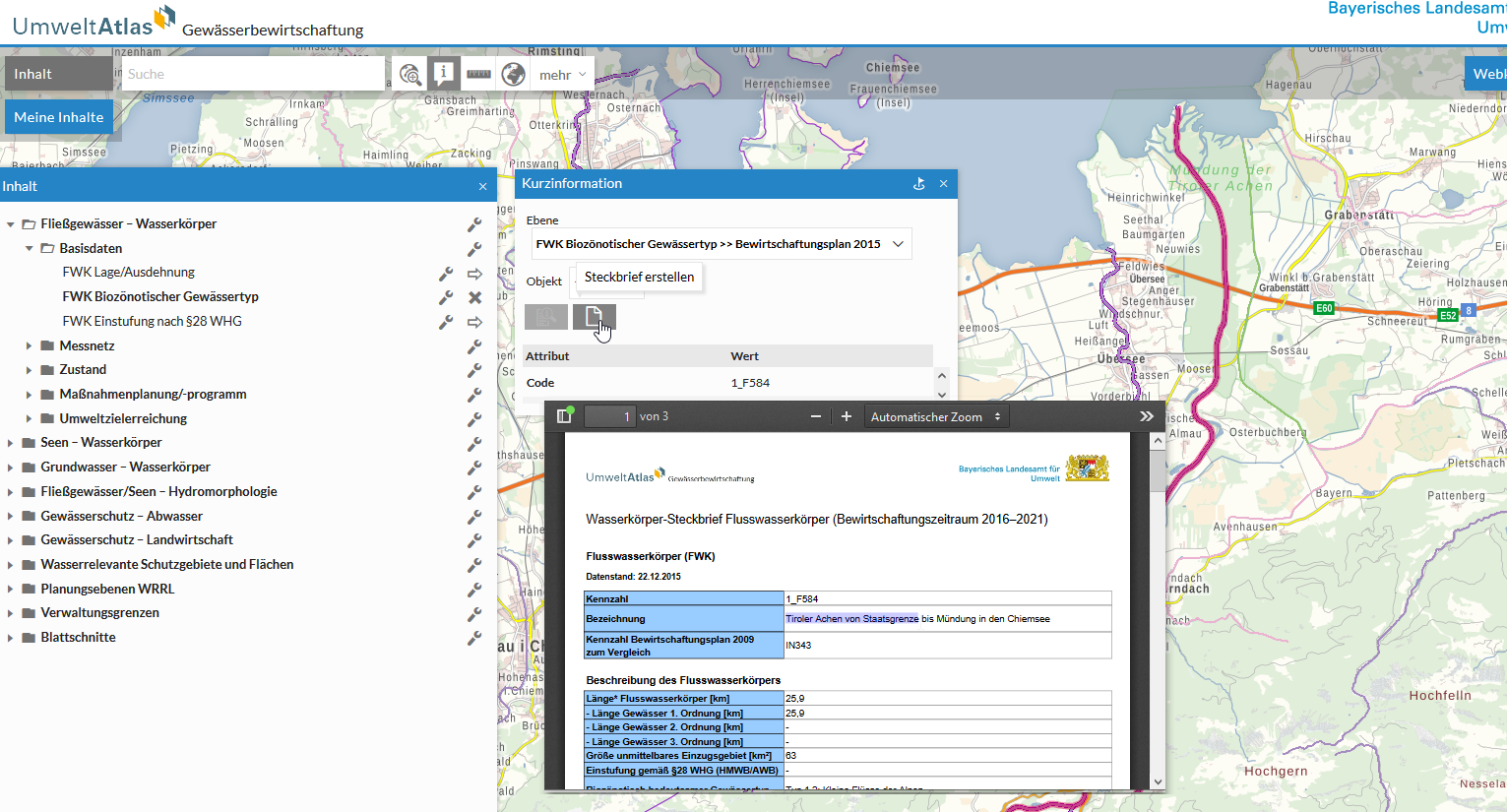This screenshot has height=812, width=1507.
Task: Expand the Messnetz folder
Action: click(x=29, y=346)
